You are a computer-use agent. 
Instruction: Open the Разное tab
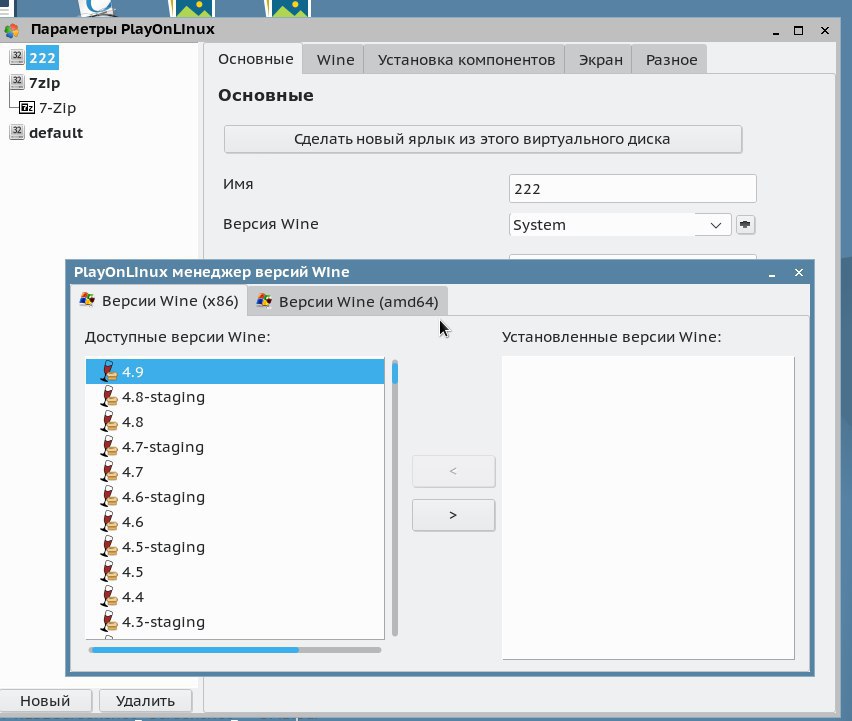pos(671,59)
